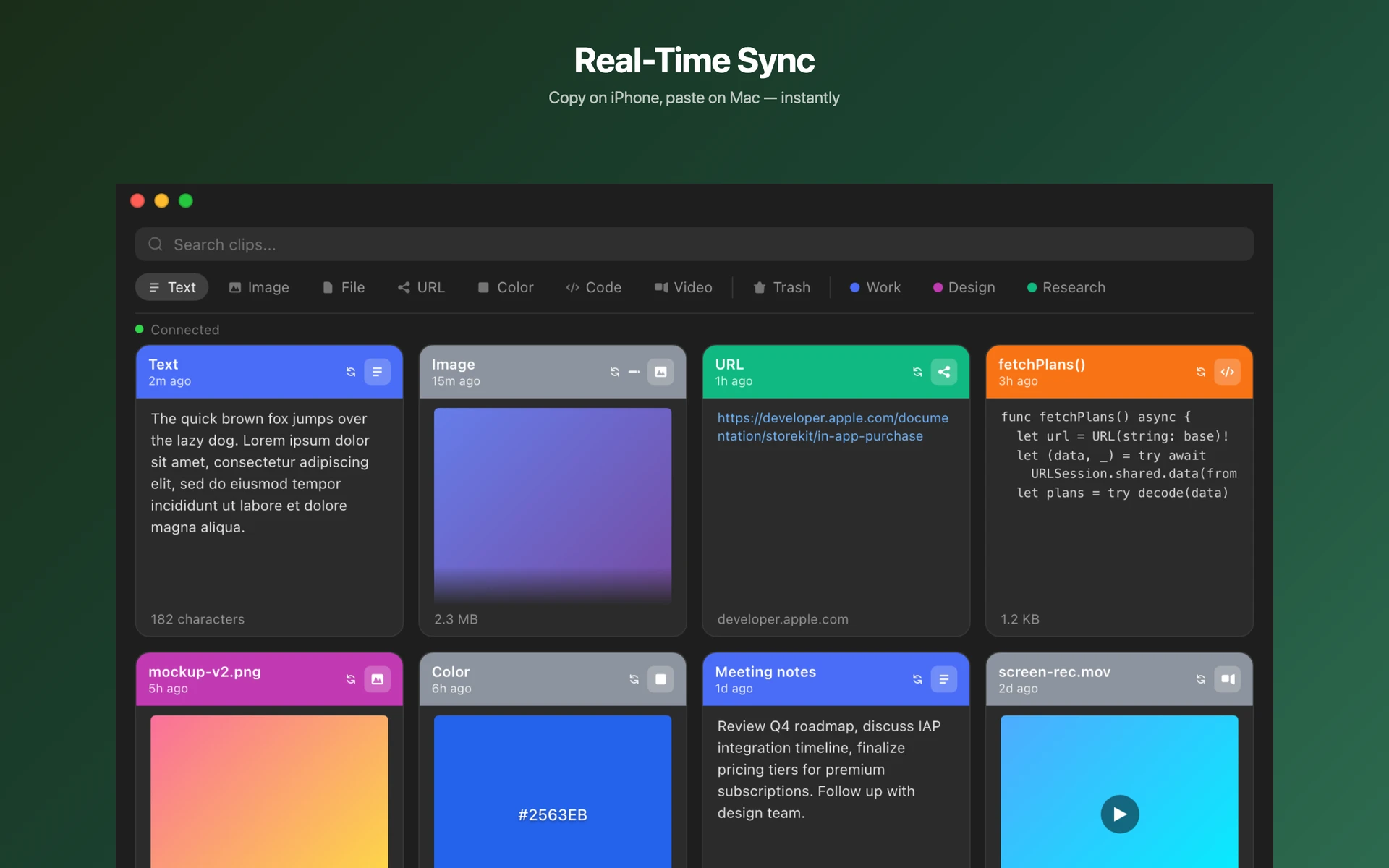1389x868 pixels.
Task: Click the sync icon on URL card
Action: 917,372
